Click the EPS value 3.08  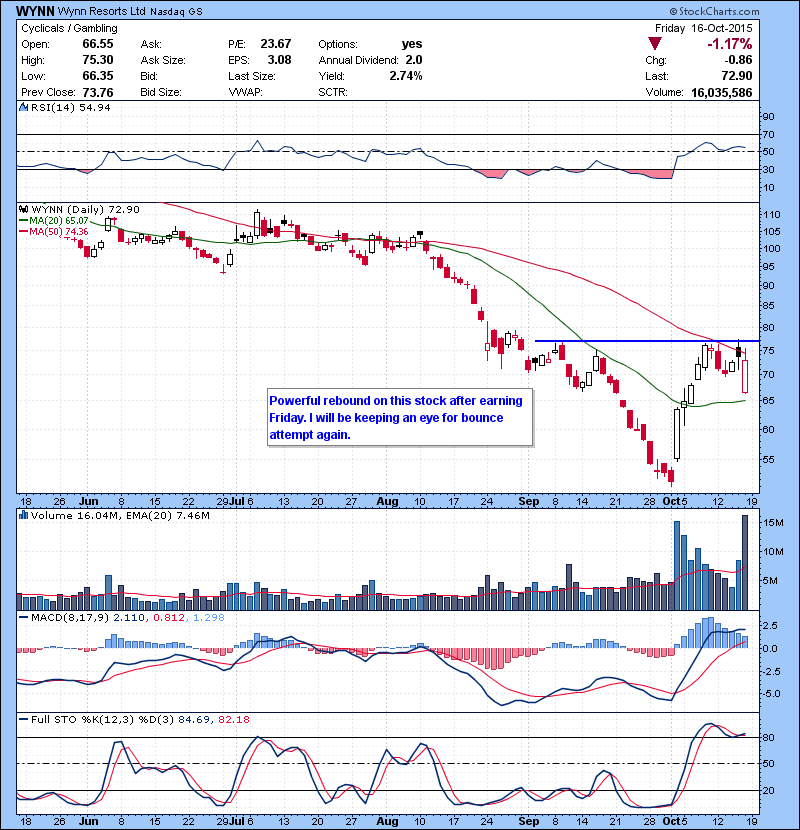(x=280, y=60)
